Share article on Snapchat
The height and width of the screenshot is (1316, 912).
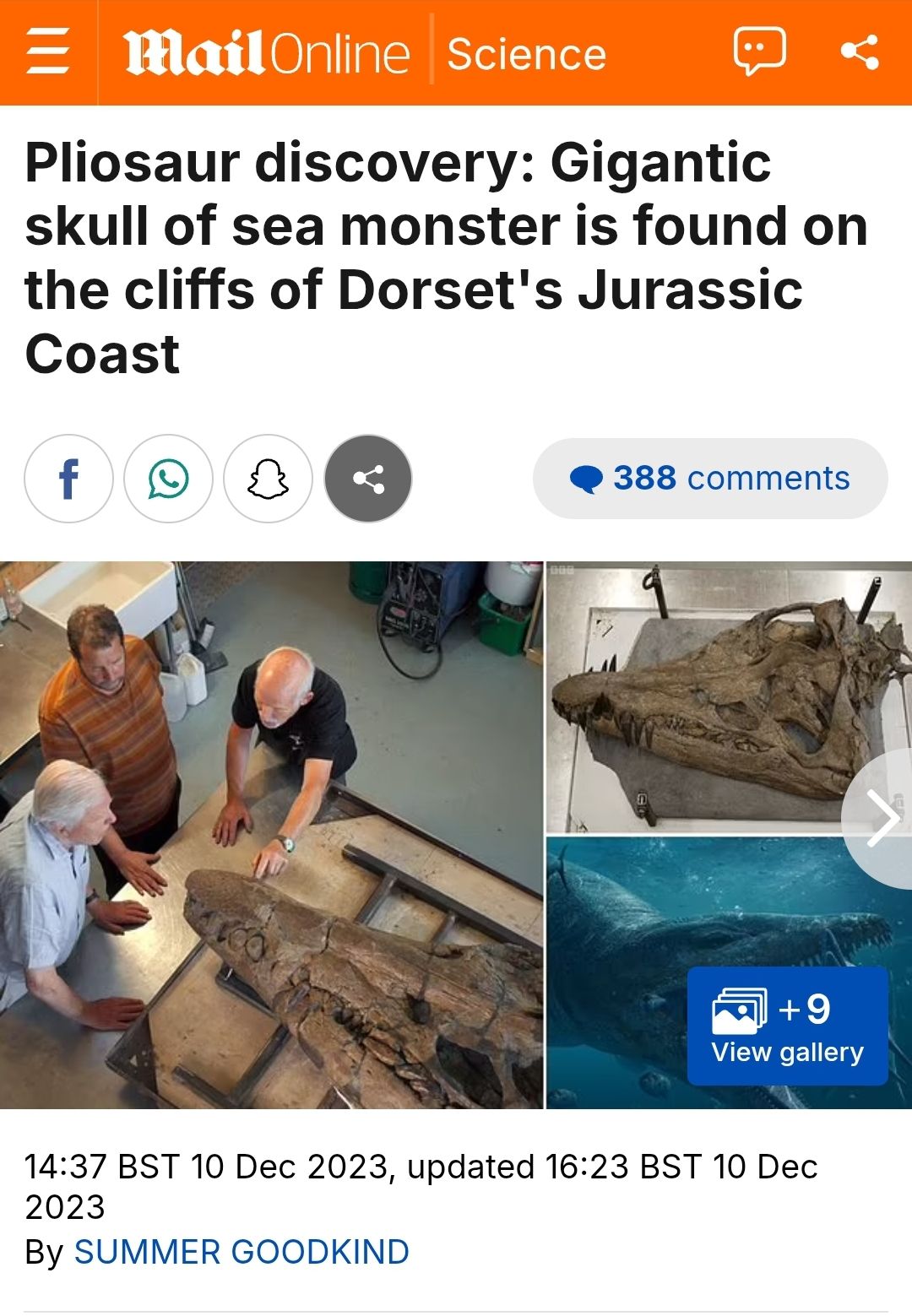pos(268,479)
